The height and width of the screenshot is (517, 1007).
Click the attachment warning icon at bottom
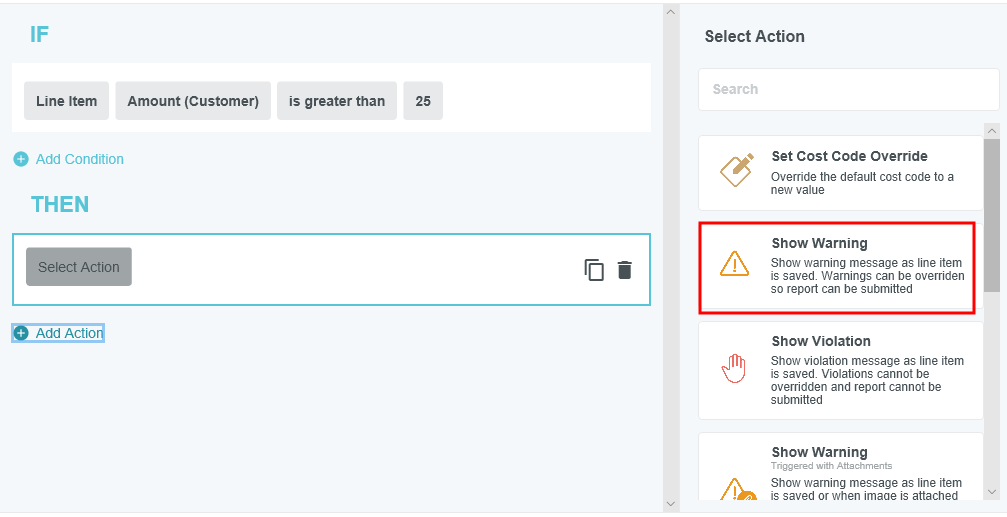click(736, 489)
